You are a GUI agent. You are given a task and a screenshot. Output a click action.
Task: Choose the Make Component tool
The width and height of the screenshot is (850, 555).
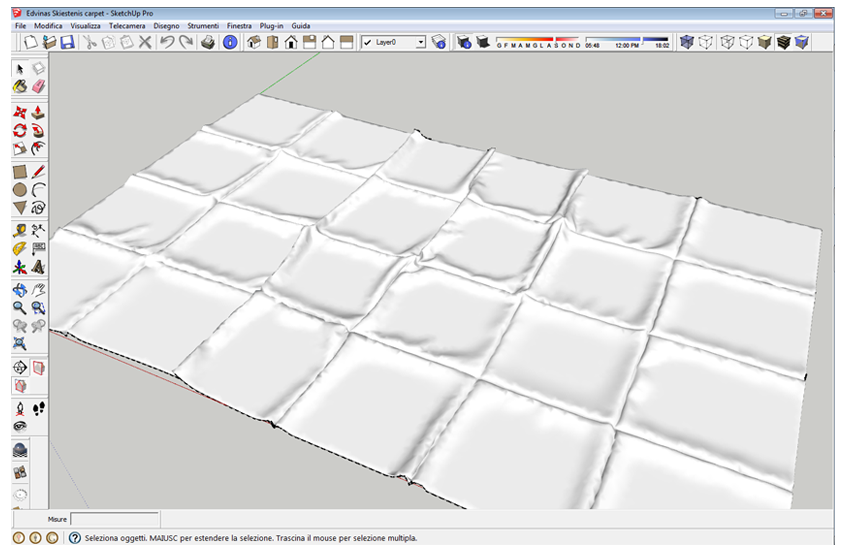point(38,69)
